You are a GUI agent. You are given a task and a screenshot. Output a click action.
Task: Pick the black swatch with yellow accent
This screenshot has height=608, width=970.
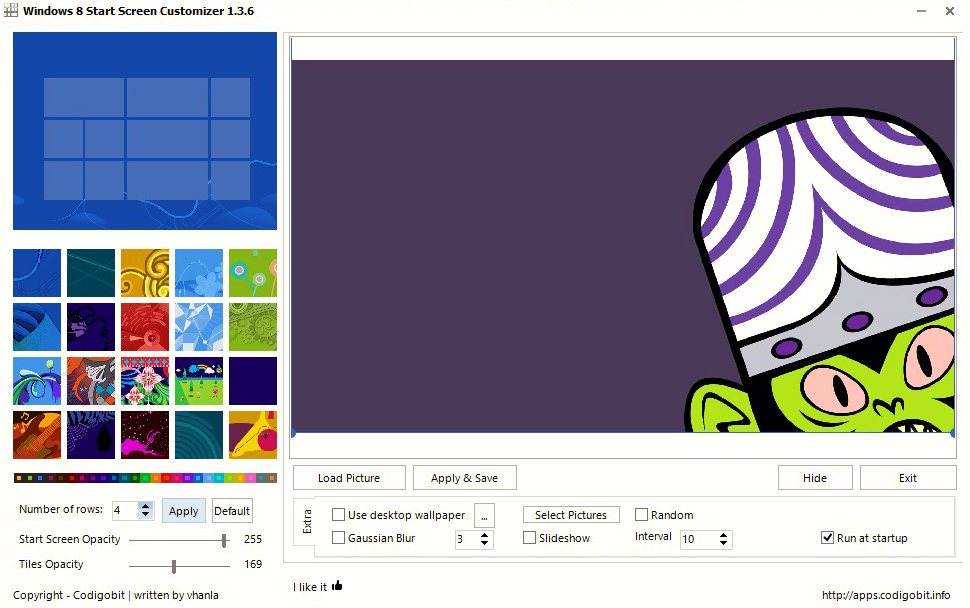19,478
